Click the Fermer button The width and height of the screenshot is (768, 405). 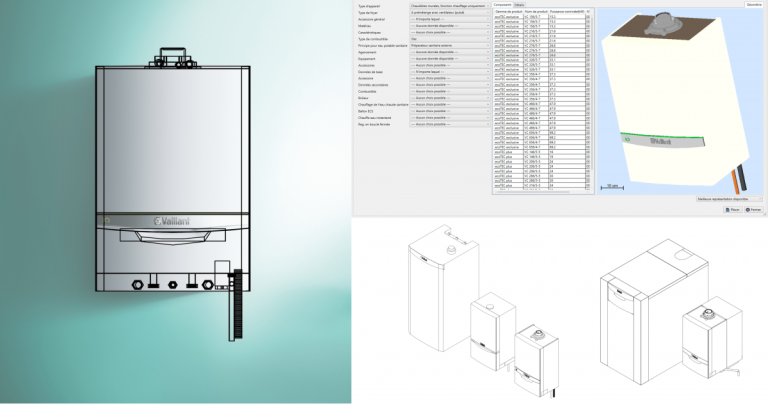pyautogui.click(x=754, y=210)
